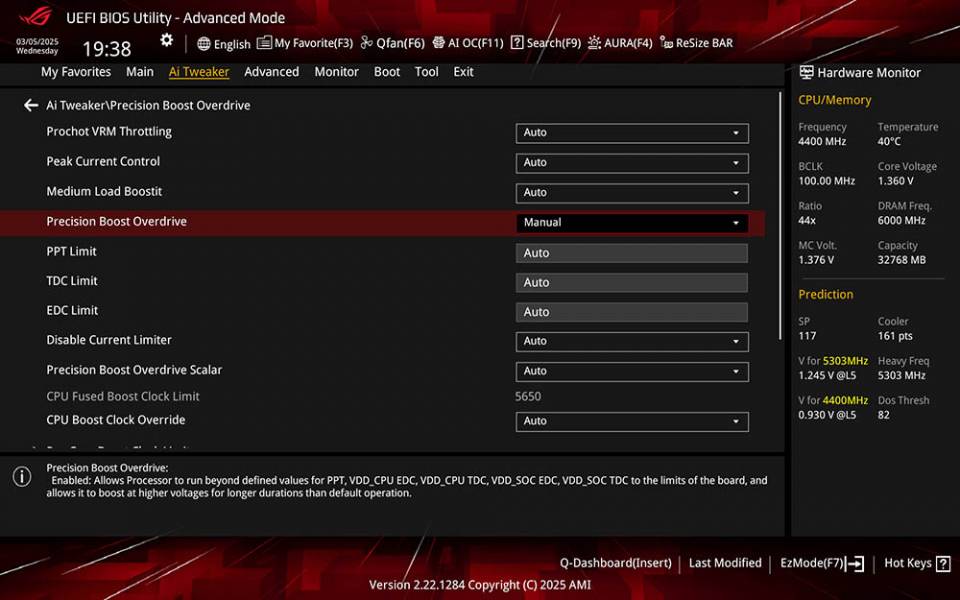
Task: Click the PPT Limit input field
Action: (632, 253)
